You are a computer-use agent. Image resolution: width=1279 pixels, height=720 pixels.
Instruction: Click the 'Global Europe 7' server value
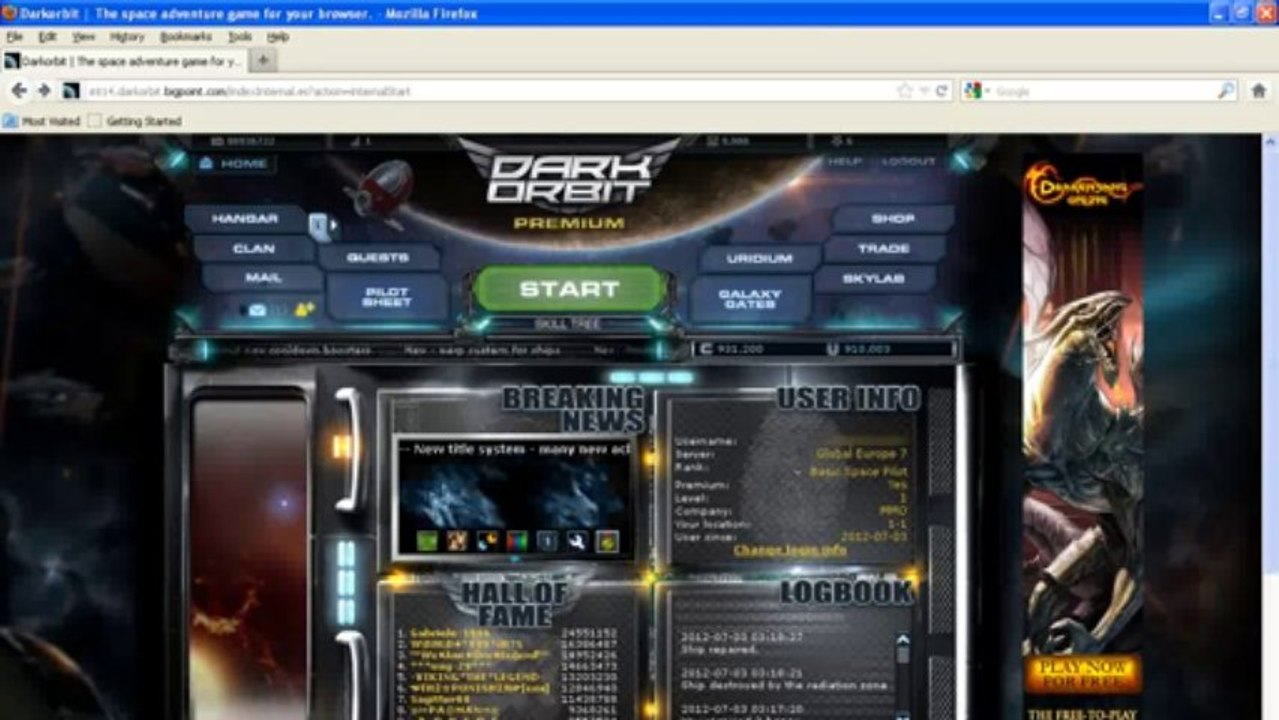(x=861, y=453)
